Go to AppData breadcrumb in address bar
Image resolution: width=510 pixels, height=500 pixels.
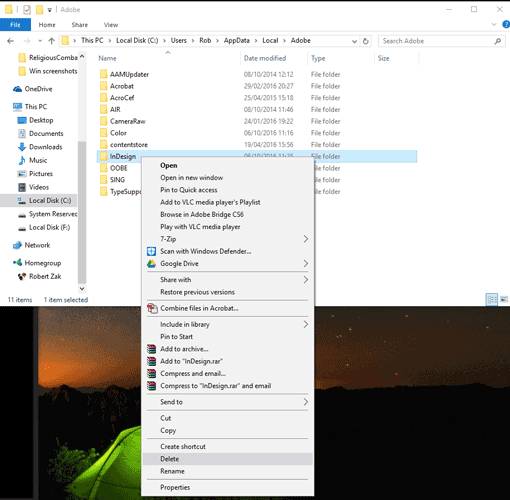pos(237,41)
